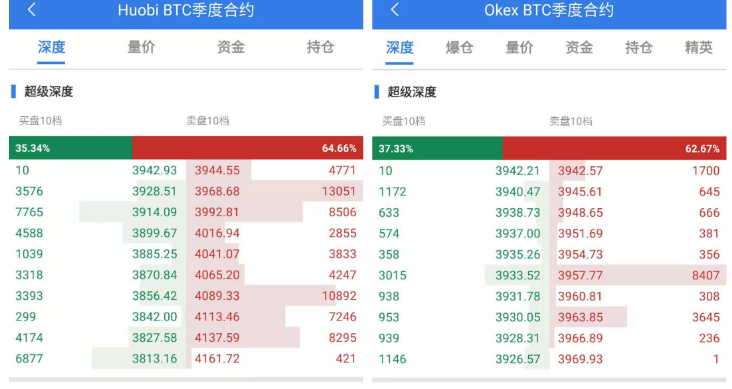The image size is (732, 389).
Task: Click Huobi 卖盘10档 column header
Action: [x=208, y=121]
